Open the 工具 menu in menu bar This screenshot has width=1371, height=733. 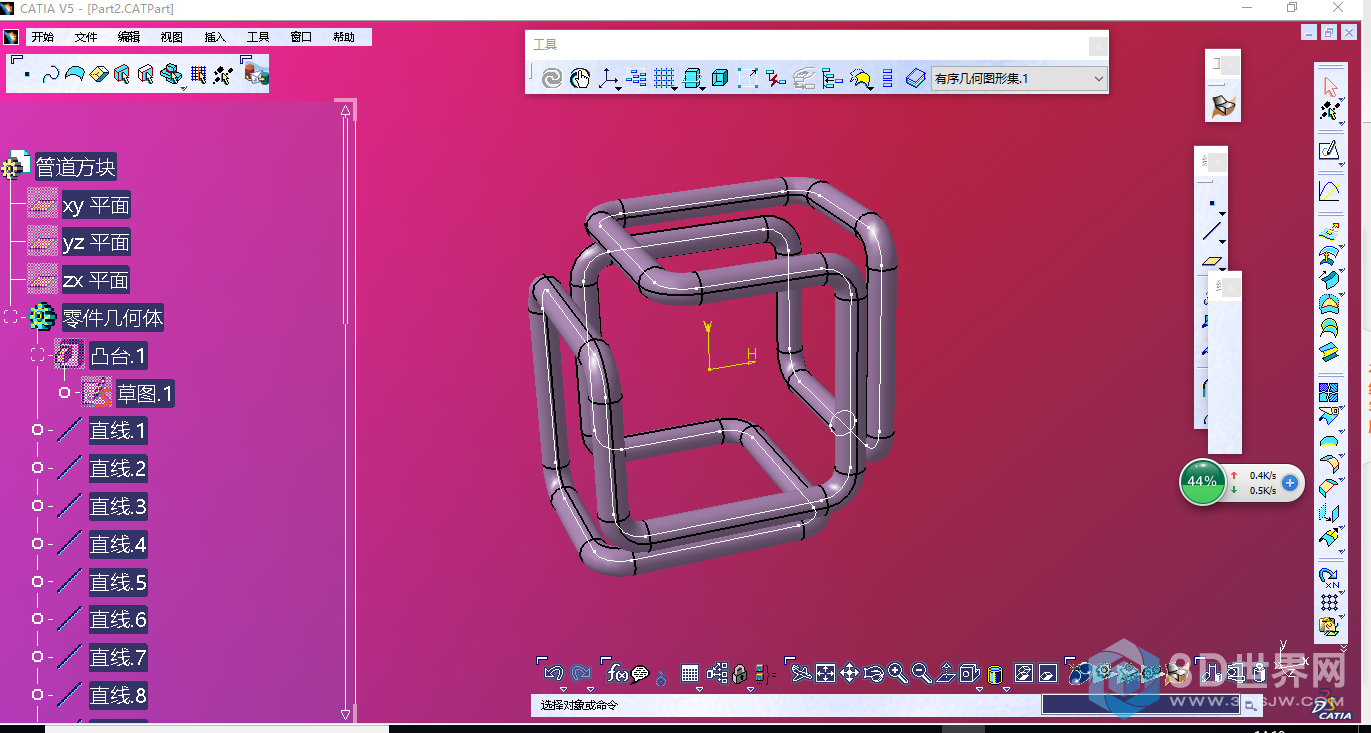258,37
